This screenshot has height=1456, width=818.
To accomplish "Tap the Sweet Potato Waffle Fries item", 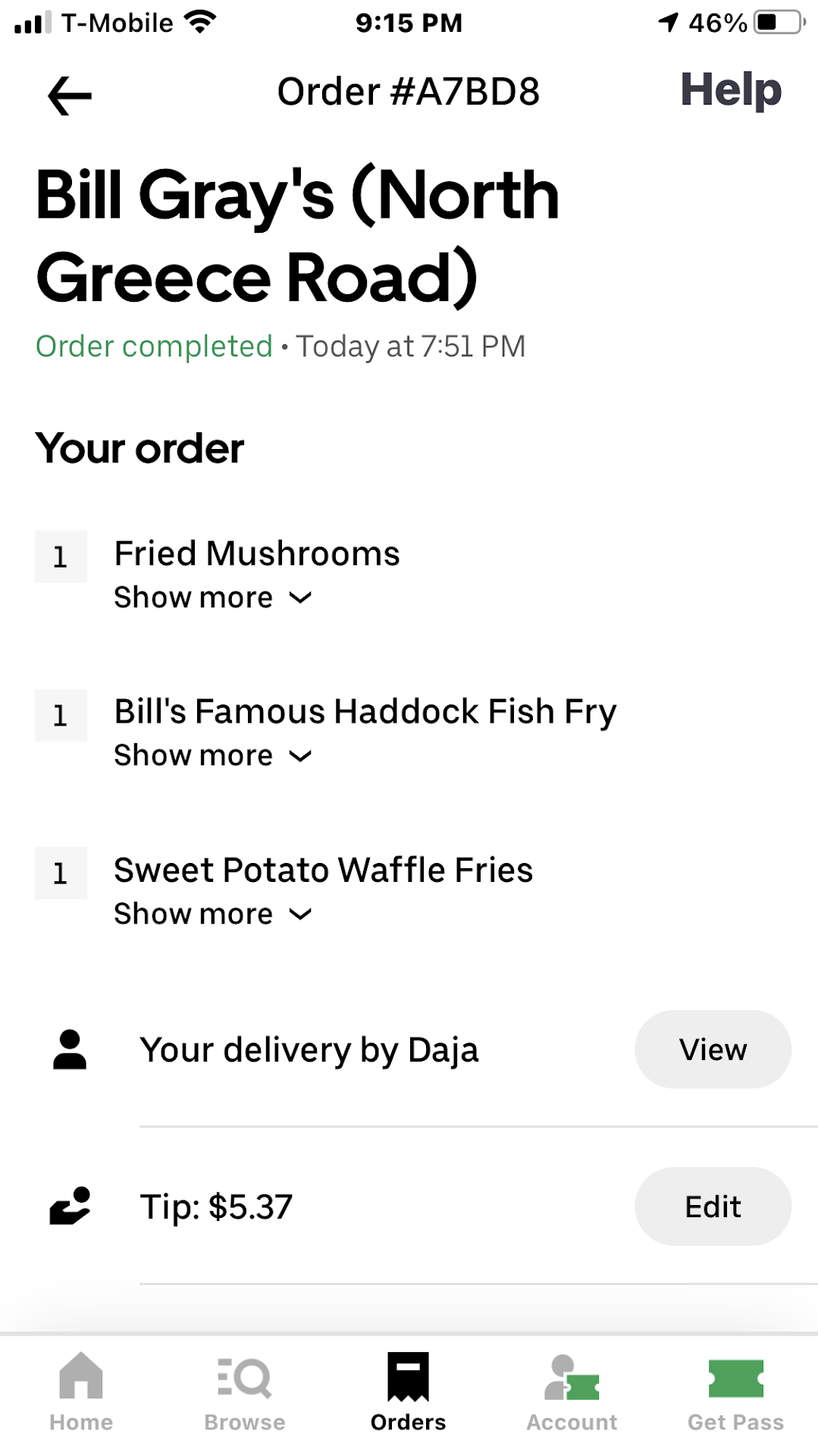I will [324, 871].
